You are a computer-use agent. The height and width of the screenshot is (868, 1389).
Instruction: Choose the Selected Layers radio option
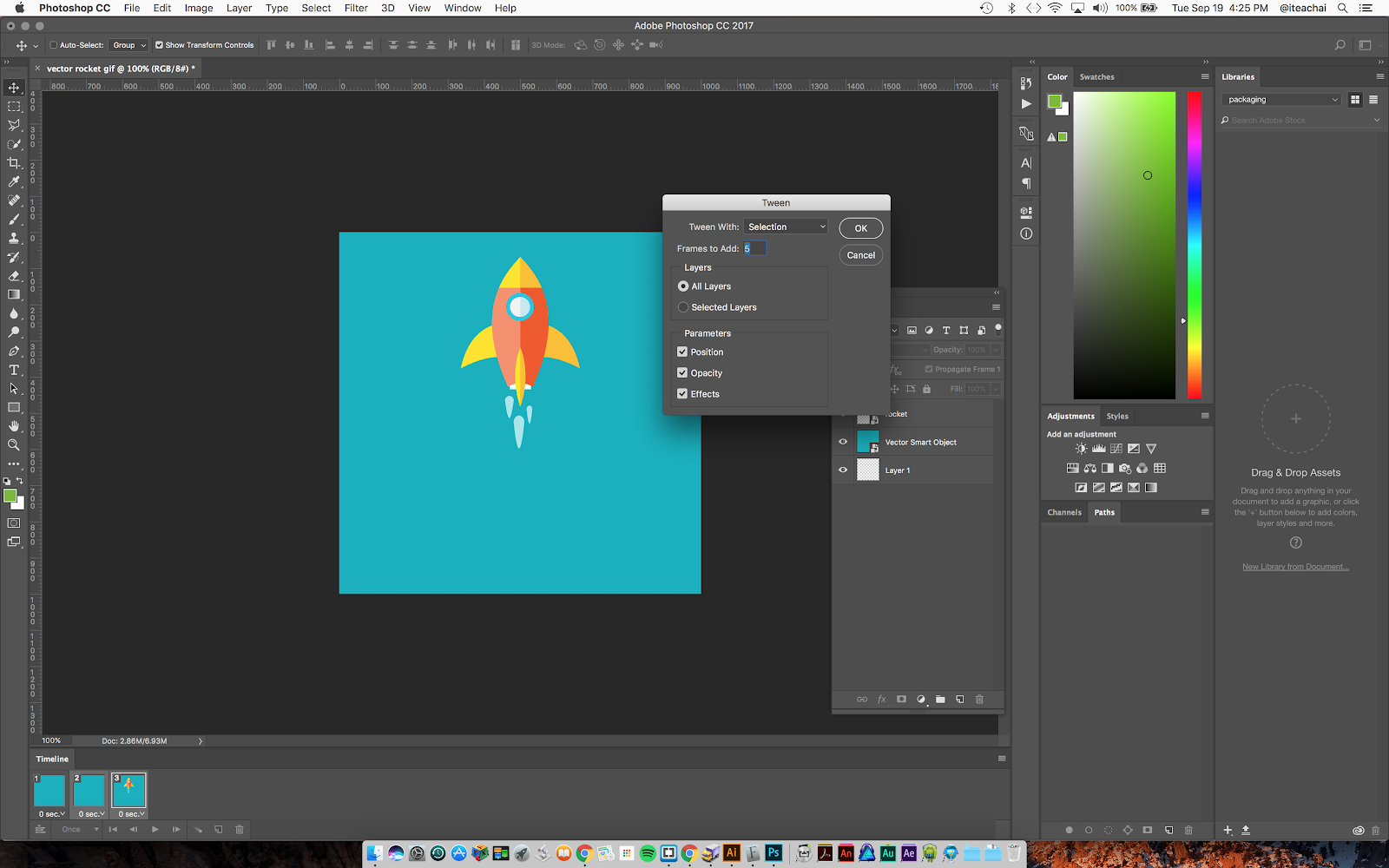pyautogui.click(x=683, y=307)
